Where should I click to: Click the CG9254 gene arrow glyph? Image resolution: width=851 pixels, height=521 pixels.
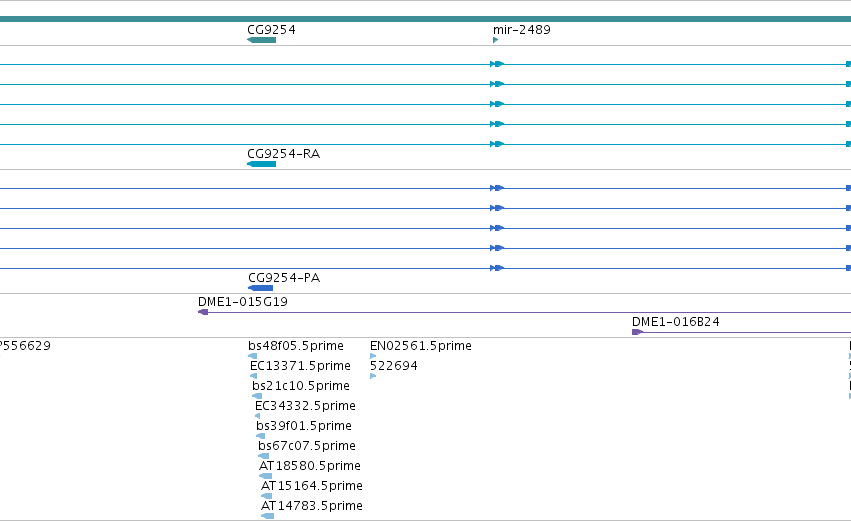(262, 40)
